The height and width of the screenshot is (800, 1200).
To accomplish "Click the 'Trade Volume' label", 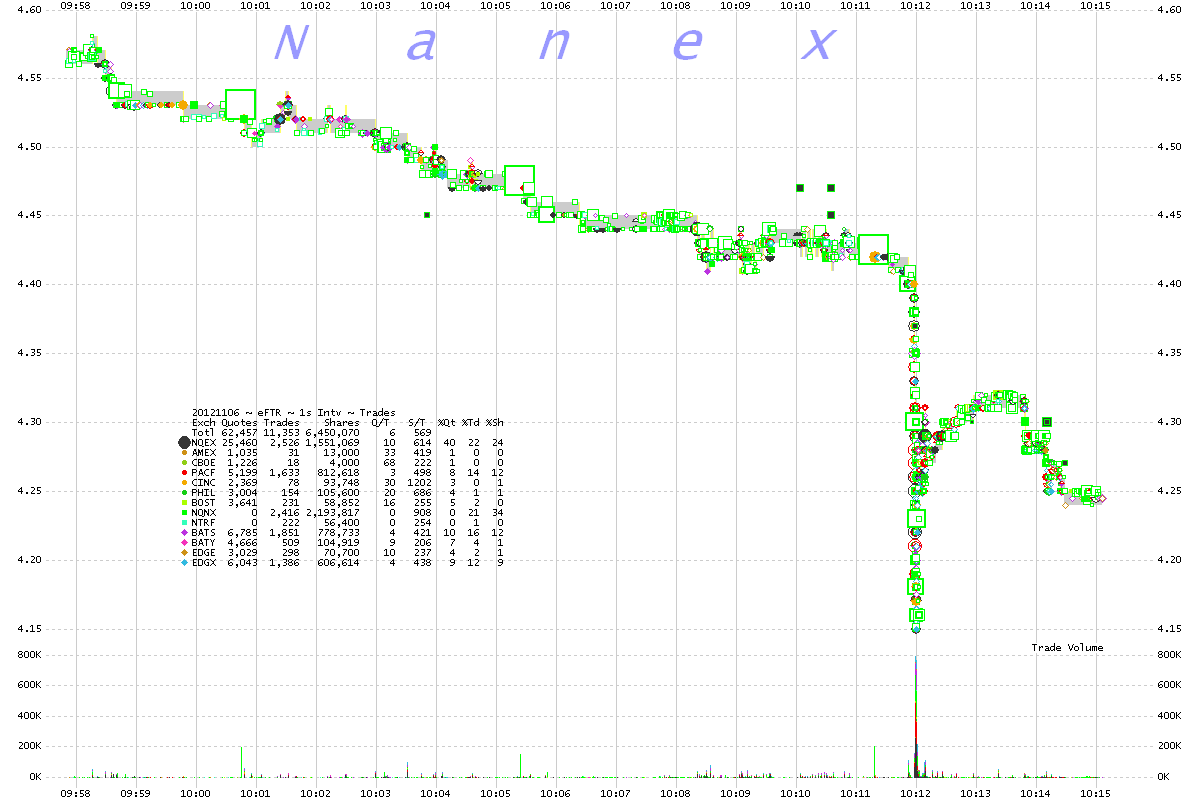I will [x=1067, y=648].
